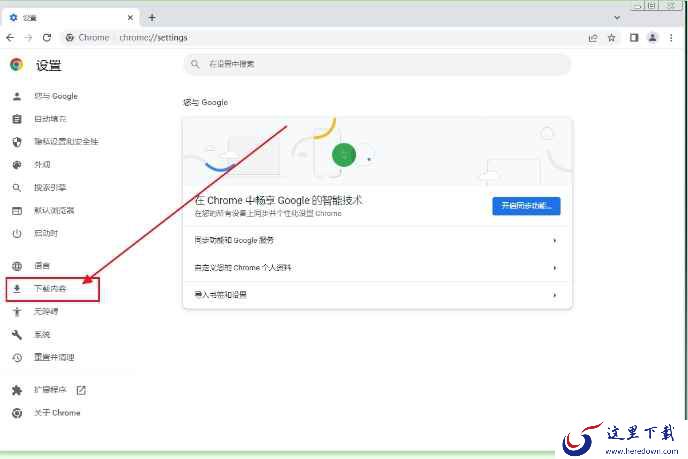Click the share page icon in address bar

pyautogui.click(x=593, y=38)
